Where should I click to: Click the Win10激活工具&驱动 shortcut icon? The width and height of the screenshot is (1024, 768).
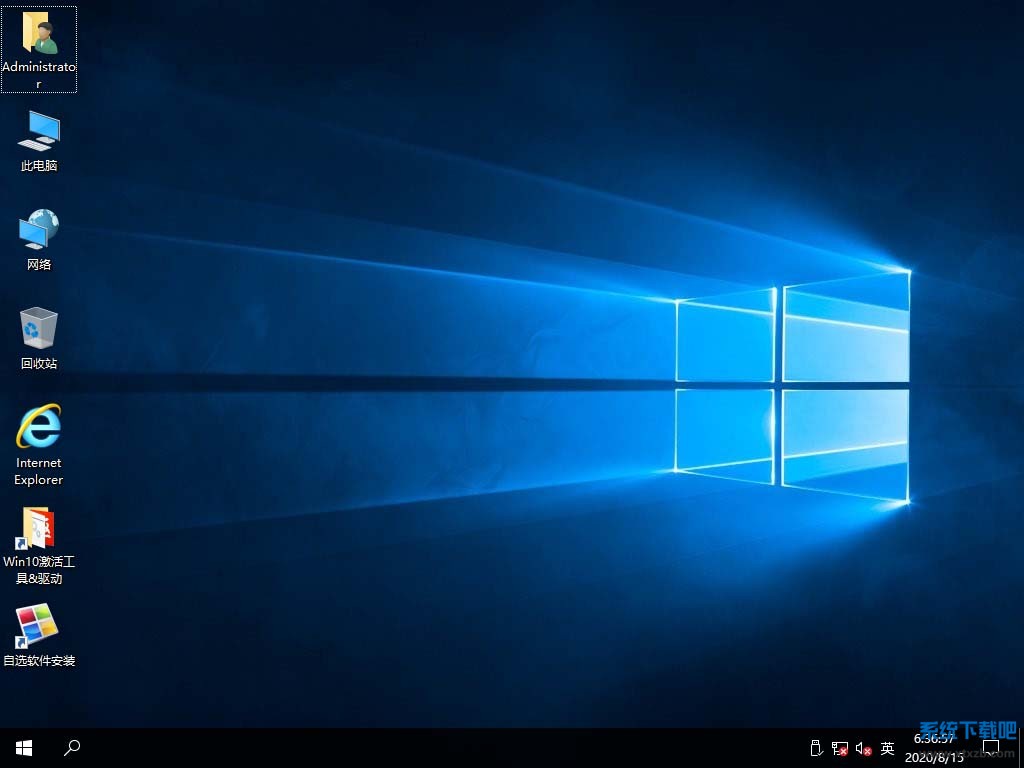tap(39, 528)
